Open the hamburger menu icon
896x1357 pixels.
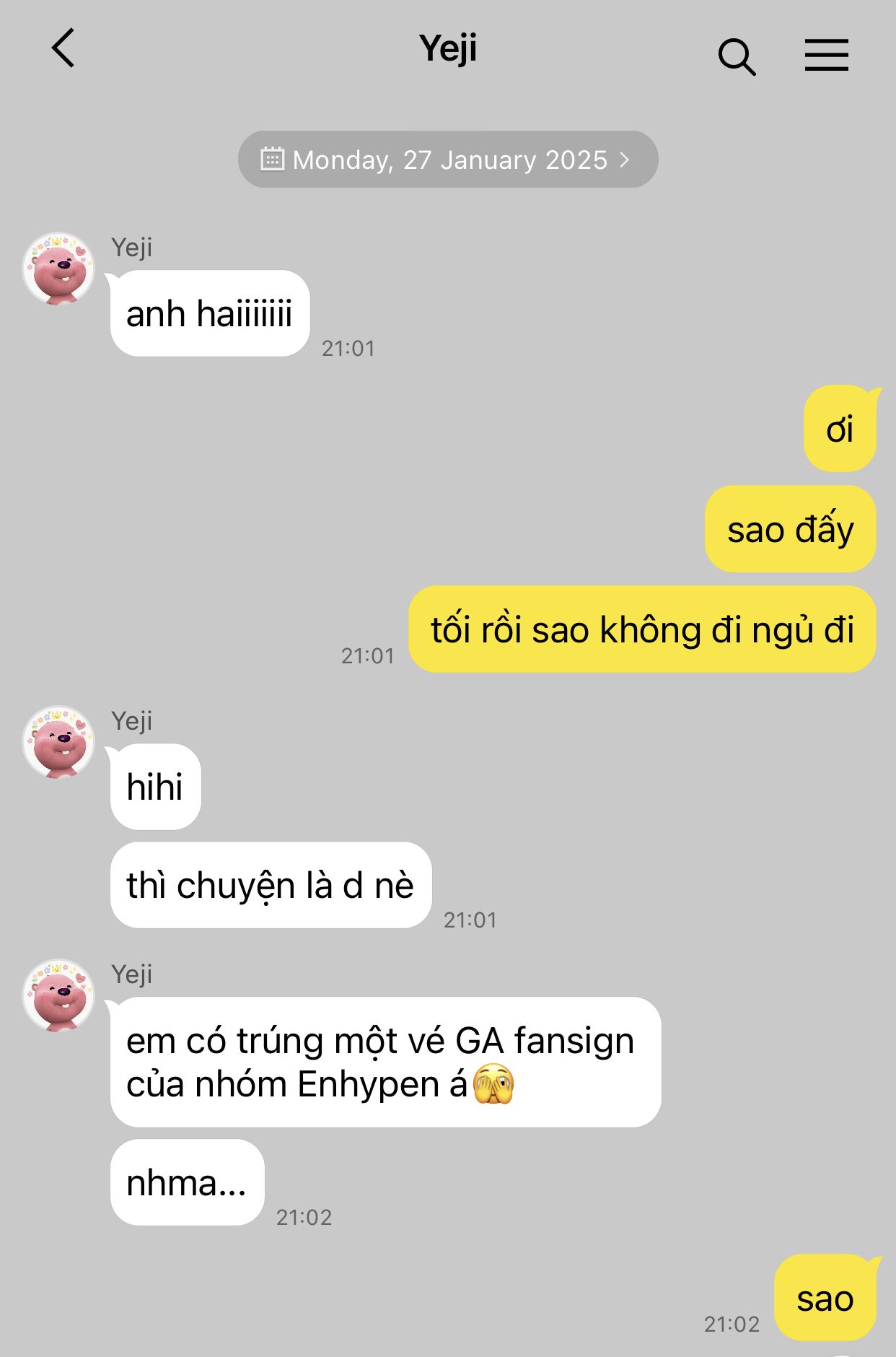coord(827,55)
